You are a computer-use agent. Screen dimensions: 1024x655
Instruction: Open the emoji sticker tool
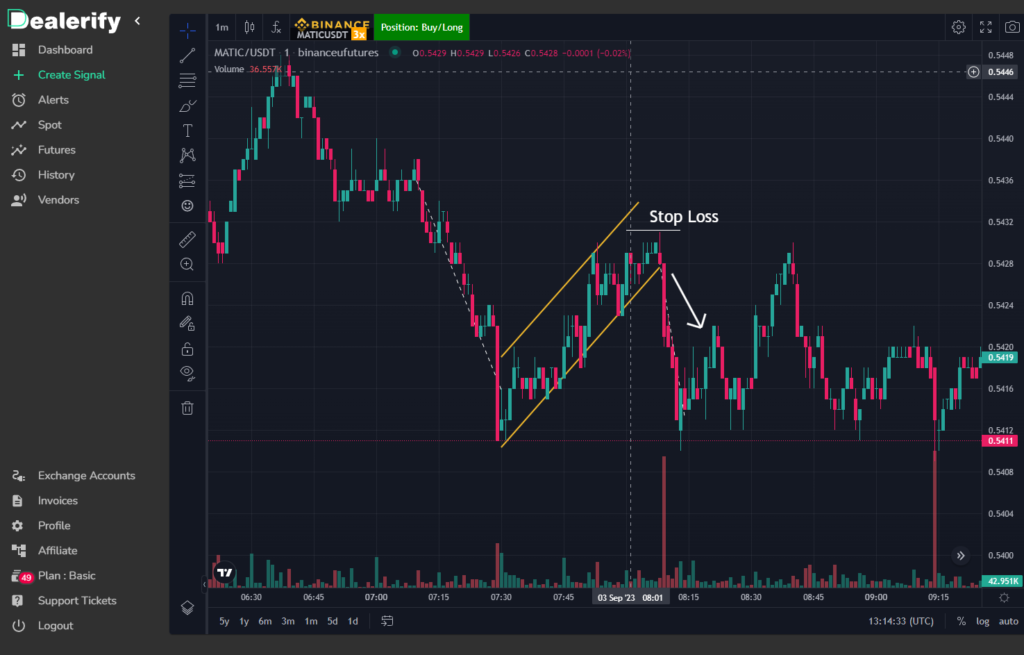[x=187, y=205]
